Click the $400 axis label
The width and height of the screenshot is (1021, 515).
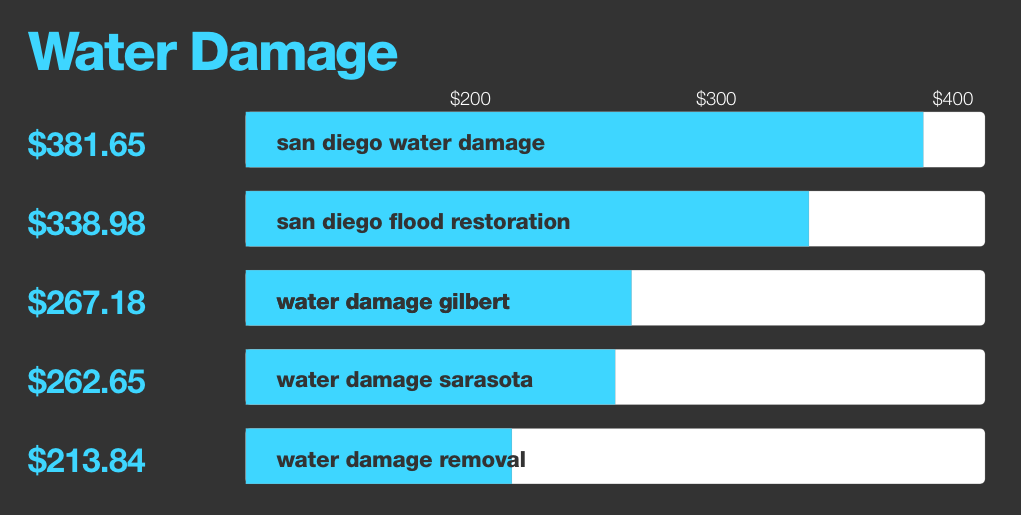952,99
